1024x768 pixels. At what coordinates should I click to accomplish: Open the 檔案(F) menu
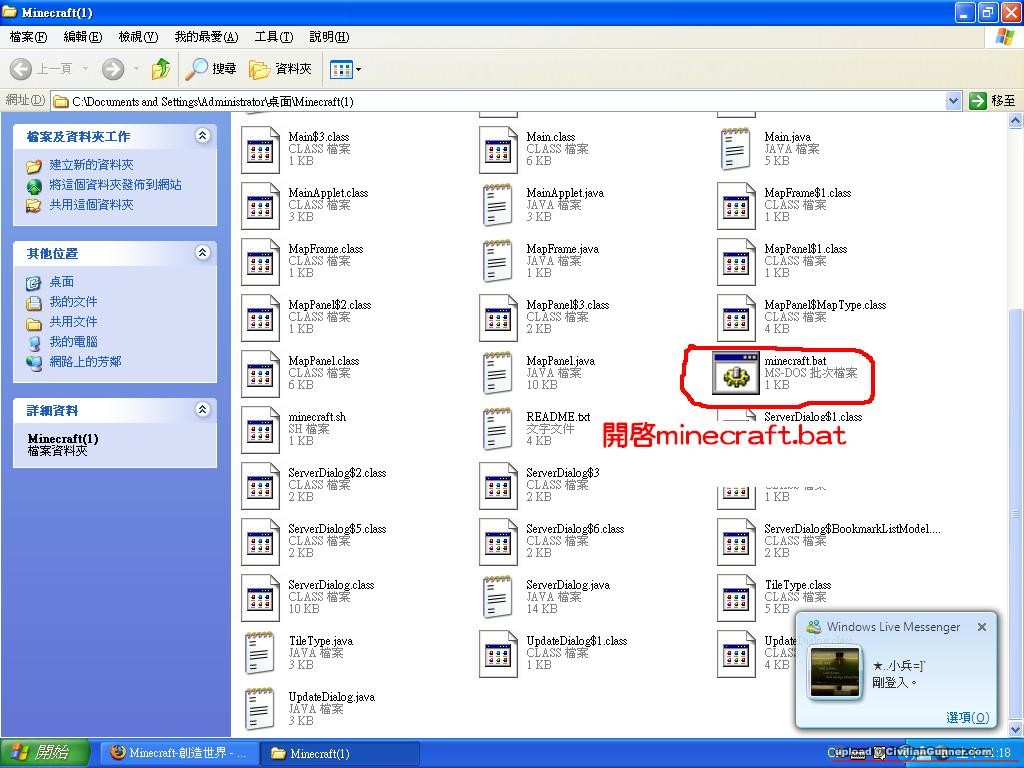click(x=28, y=37)
